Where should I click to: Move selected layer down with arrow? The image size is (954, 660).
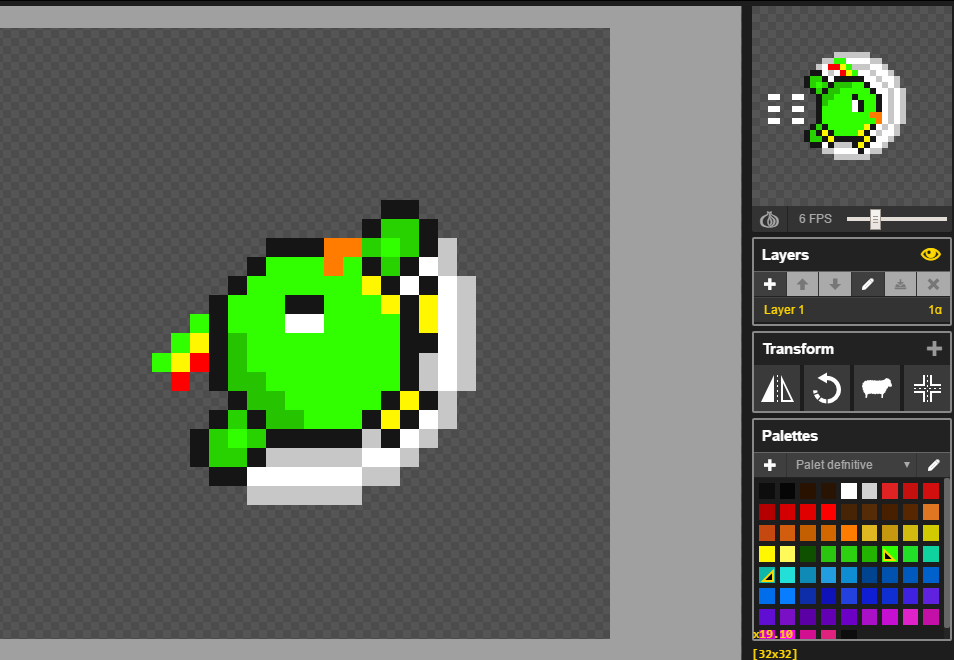coord(835,284)
